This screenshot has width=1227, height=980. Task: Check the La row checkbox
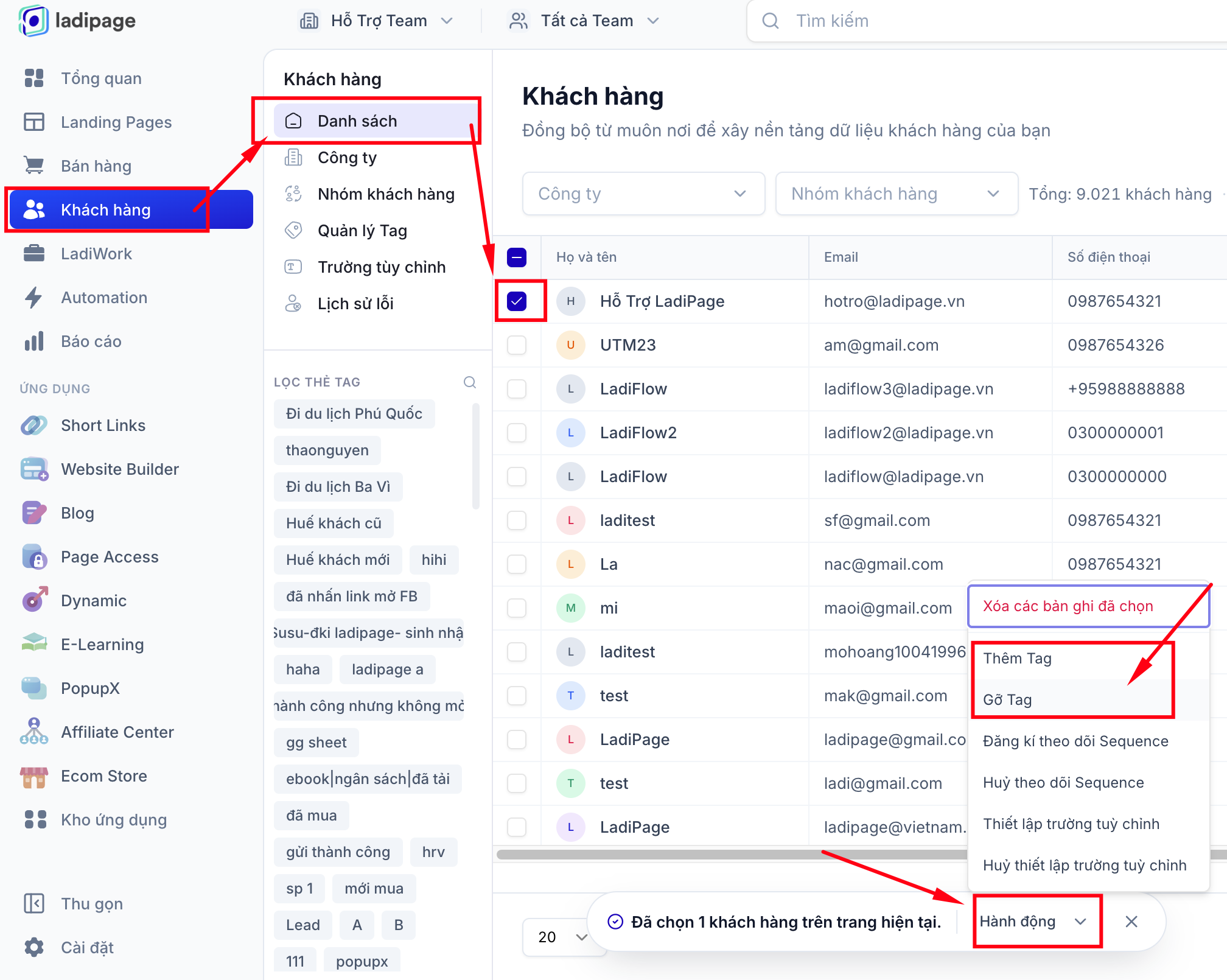(x=517, y=564)
